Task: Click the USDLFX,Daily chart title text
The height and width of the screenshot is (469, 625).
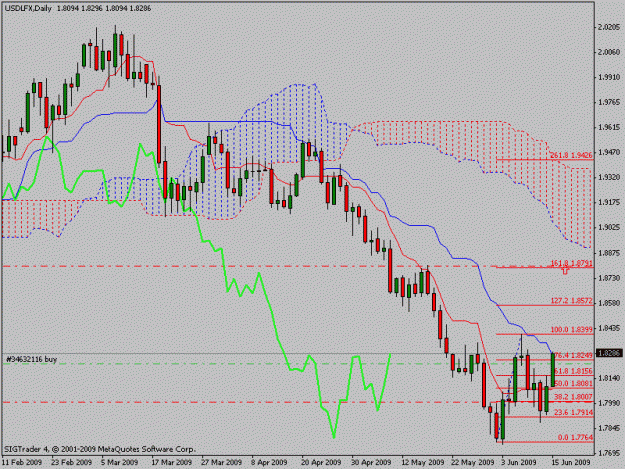Action: pos(28,8)
